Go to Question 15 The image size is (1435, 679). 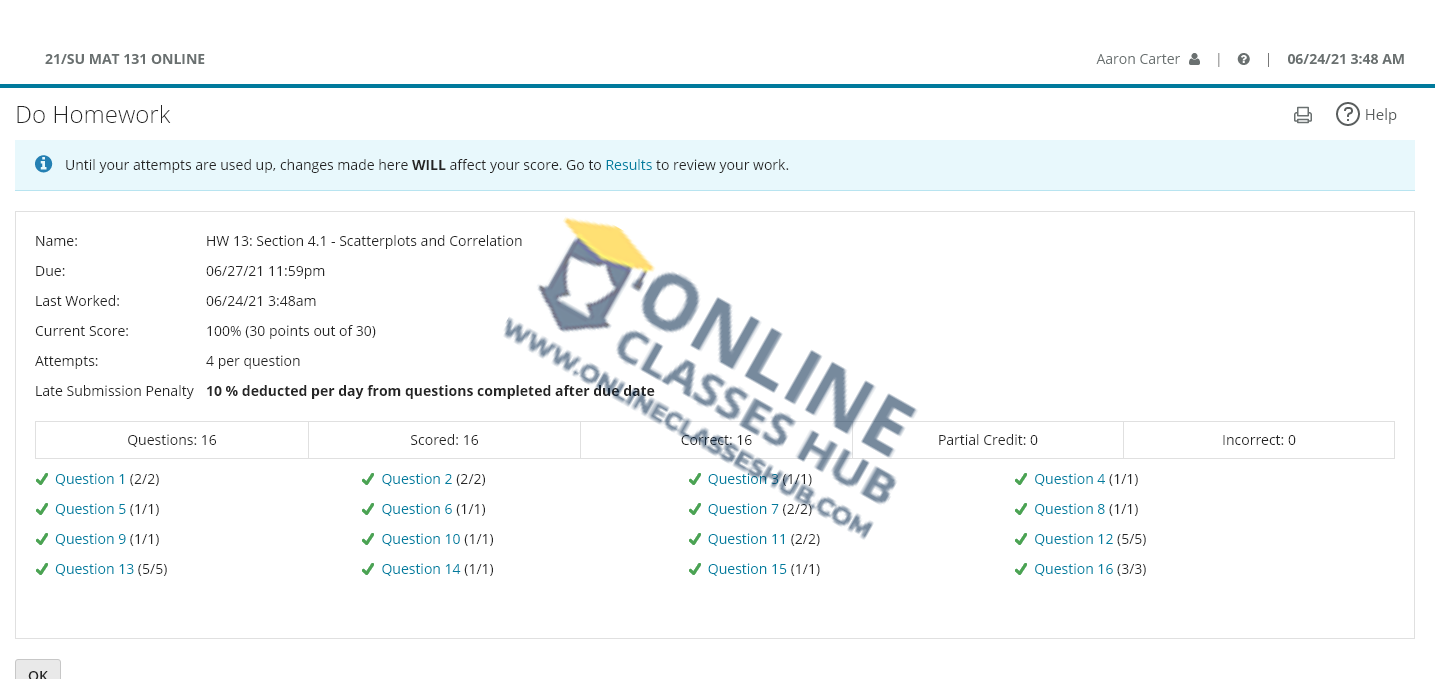(x=747, y=569)
